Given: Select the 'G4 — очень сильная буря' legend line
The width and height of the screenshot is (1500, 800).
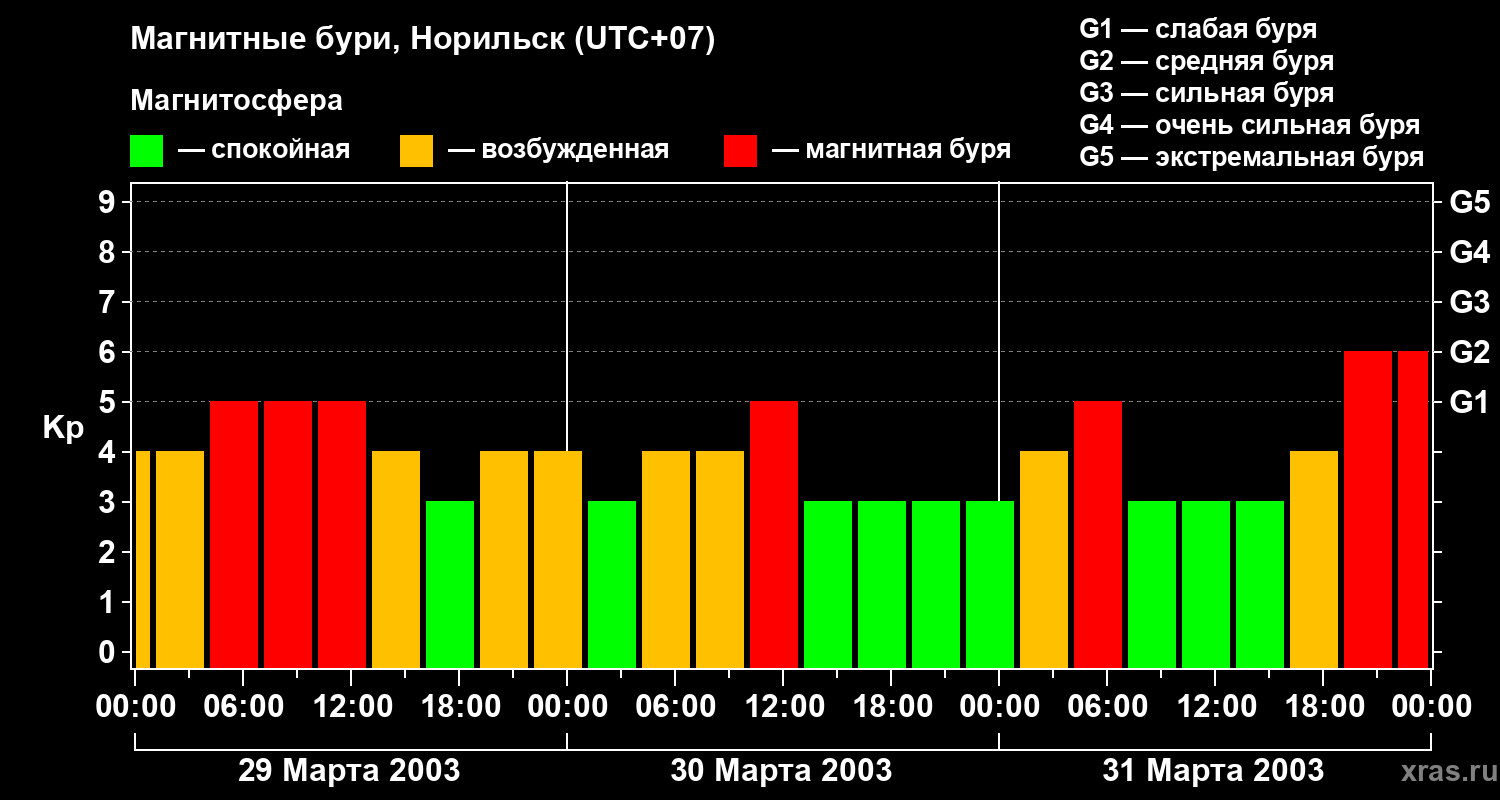Looking at the screenshot, I should (x=1249, y=125).
